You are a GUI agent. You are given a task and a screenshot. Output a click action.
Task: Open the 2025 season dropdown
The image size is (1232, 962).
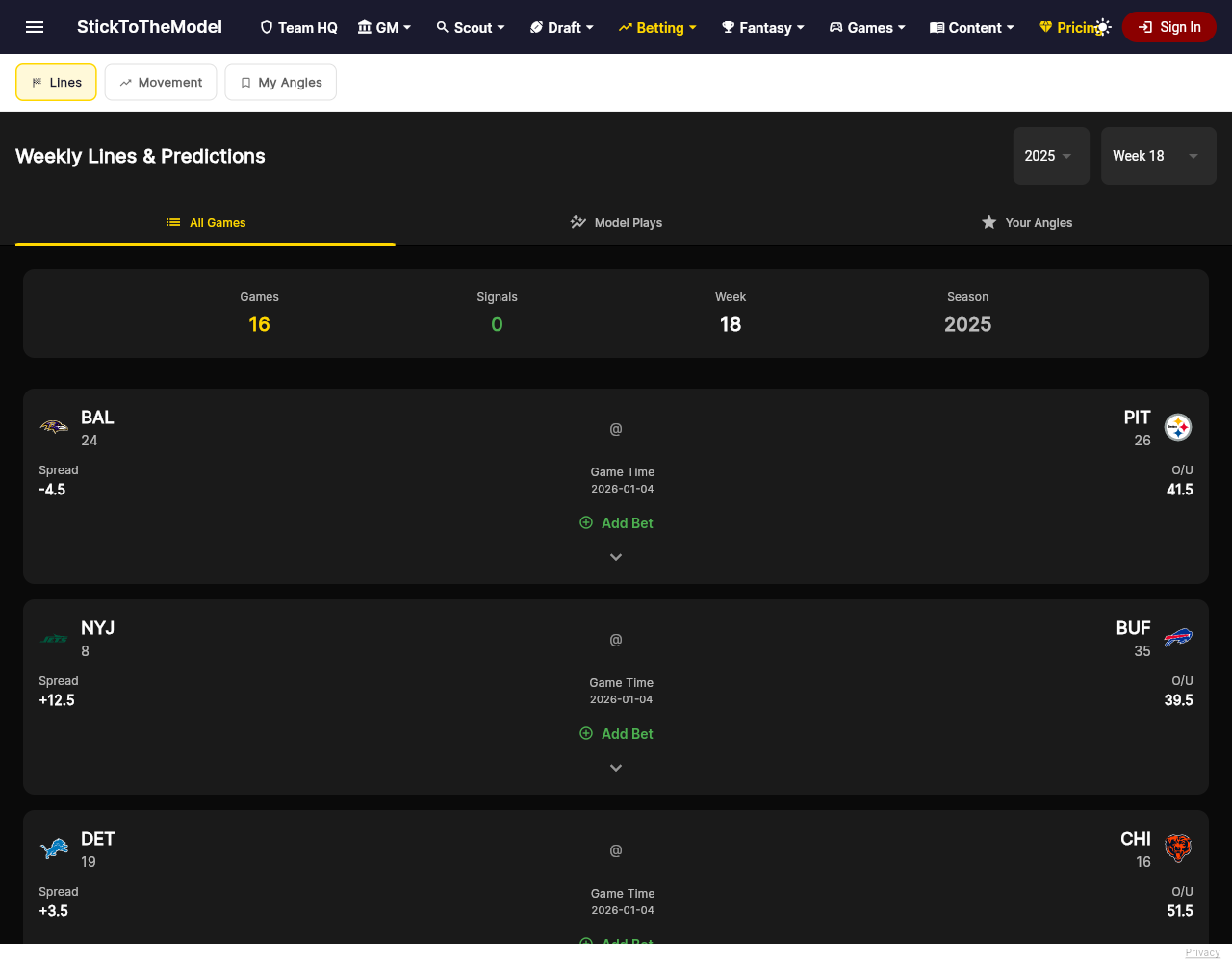(x=1051, y=156)
